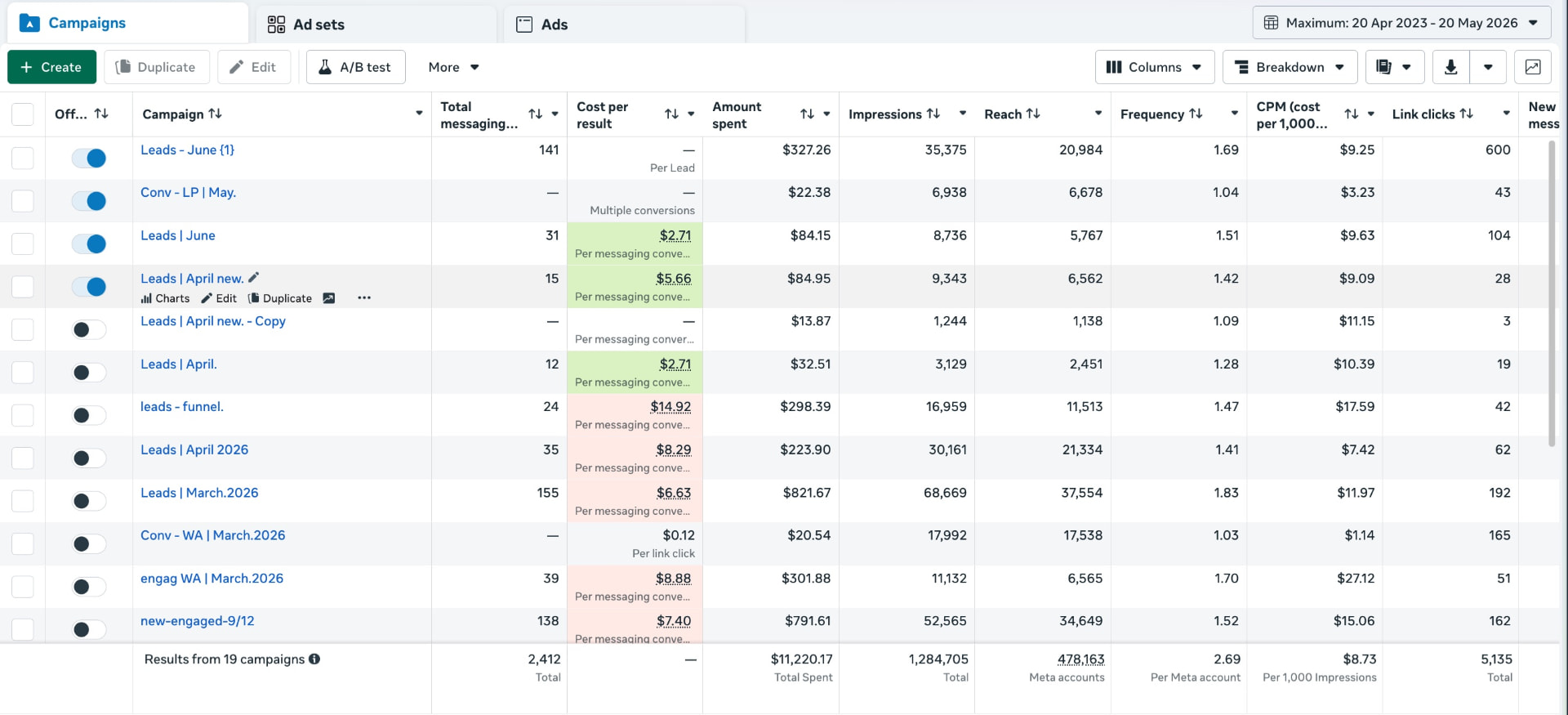The height and width of the screenshot is (715, 1568).
Task: Toggle off the Leads | June campaign
Action: pyautogui.click(x=89, y=244)
